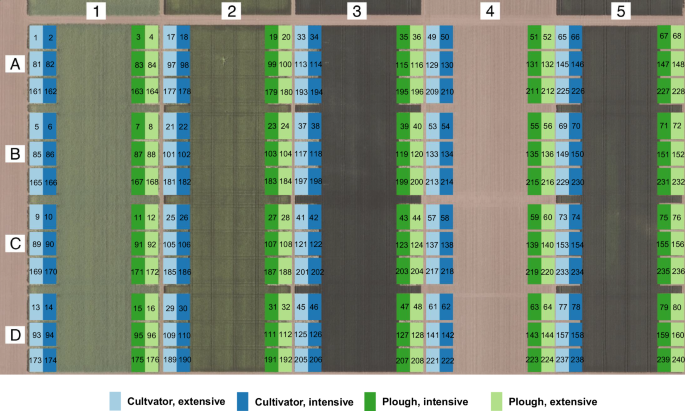
Task: Click the Cultivator extensive light blue legend swatch
Action: [115, 401]
